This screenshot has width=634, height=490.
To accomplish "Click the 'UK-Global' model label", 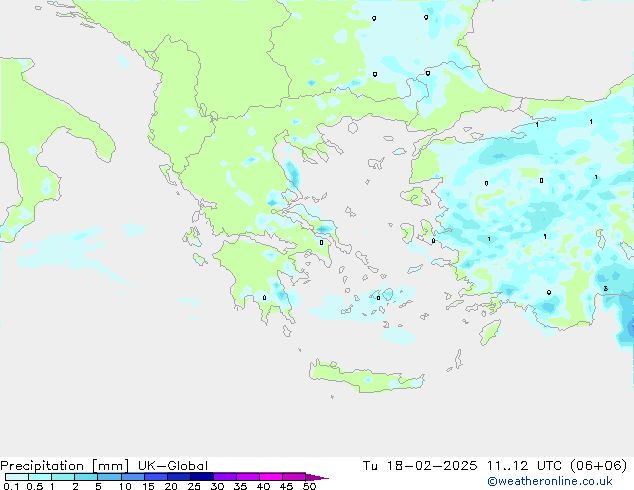I will click(173, 465).
